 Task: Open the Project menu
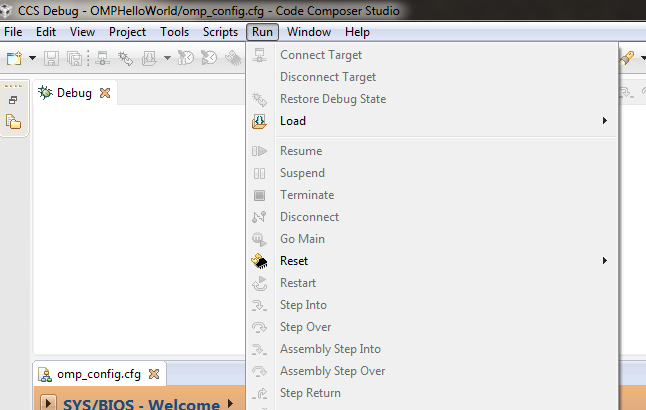click(127, 32)
